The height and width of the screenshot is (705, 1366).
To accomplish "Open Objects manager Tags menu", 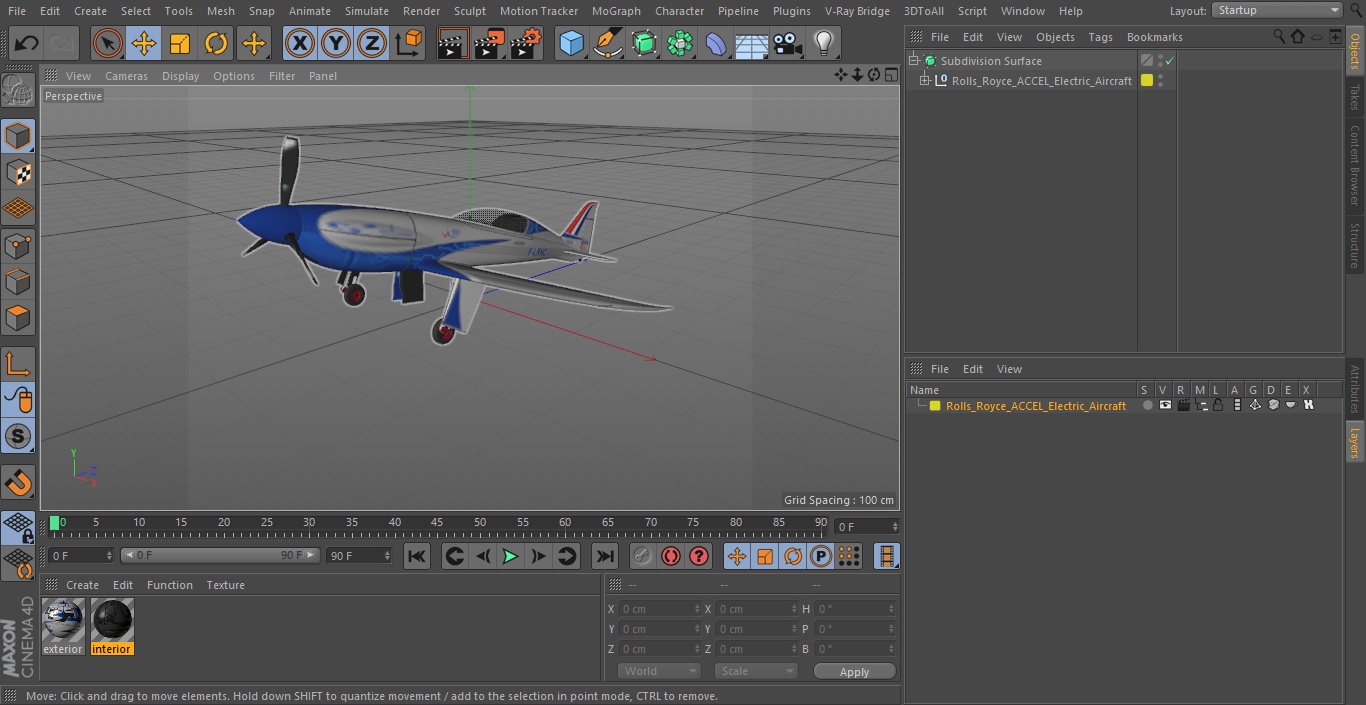I will click(x=1100, y=37).
